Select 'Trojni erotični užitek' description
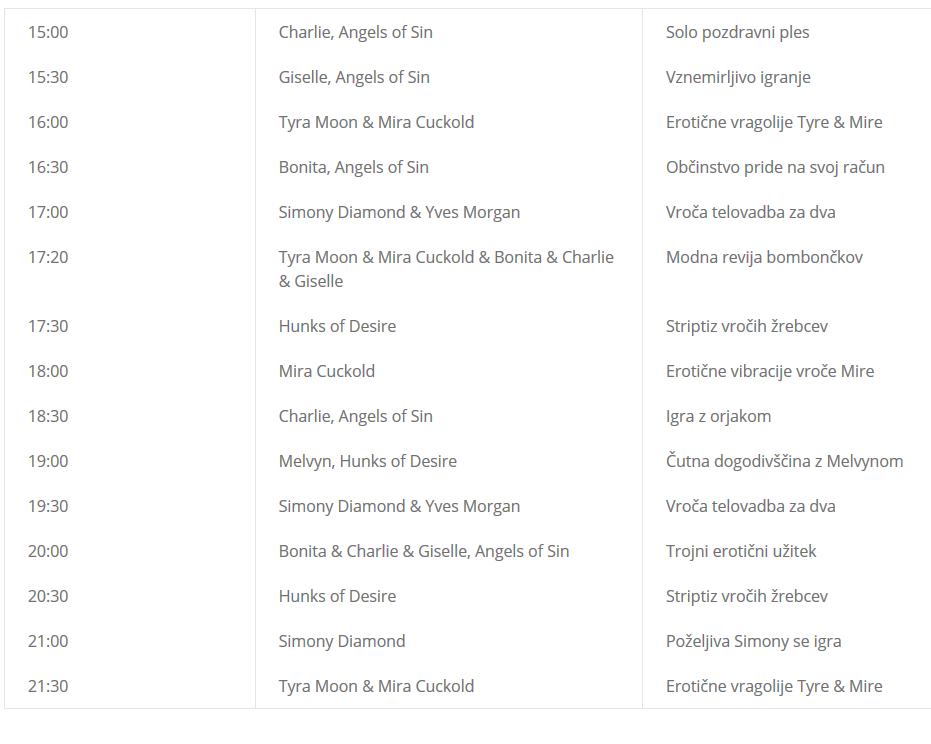 coord(740,551)
